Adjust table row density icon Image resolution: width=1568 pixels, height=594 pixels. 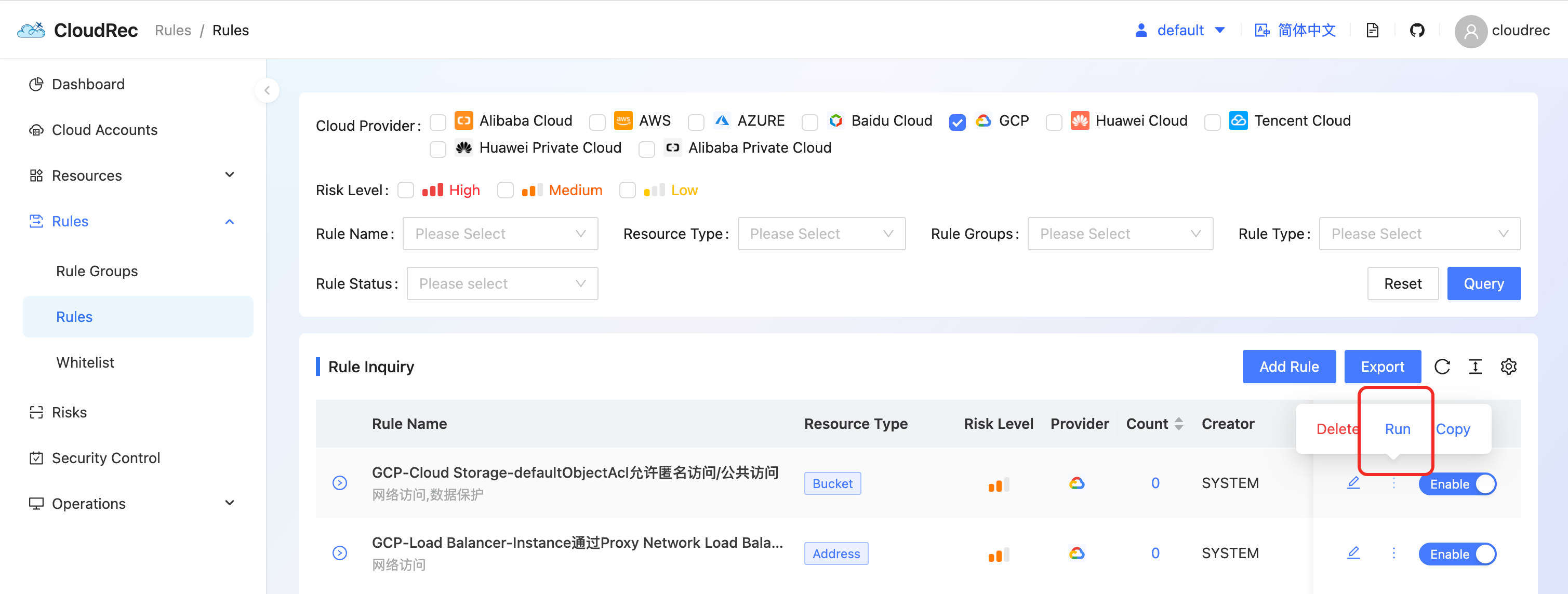(1476, 367)
